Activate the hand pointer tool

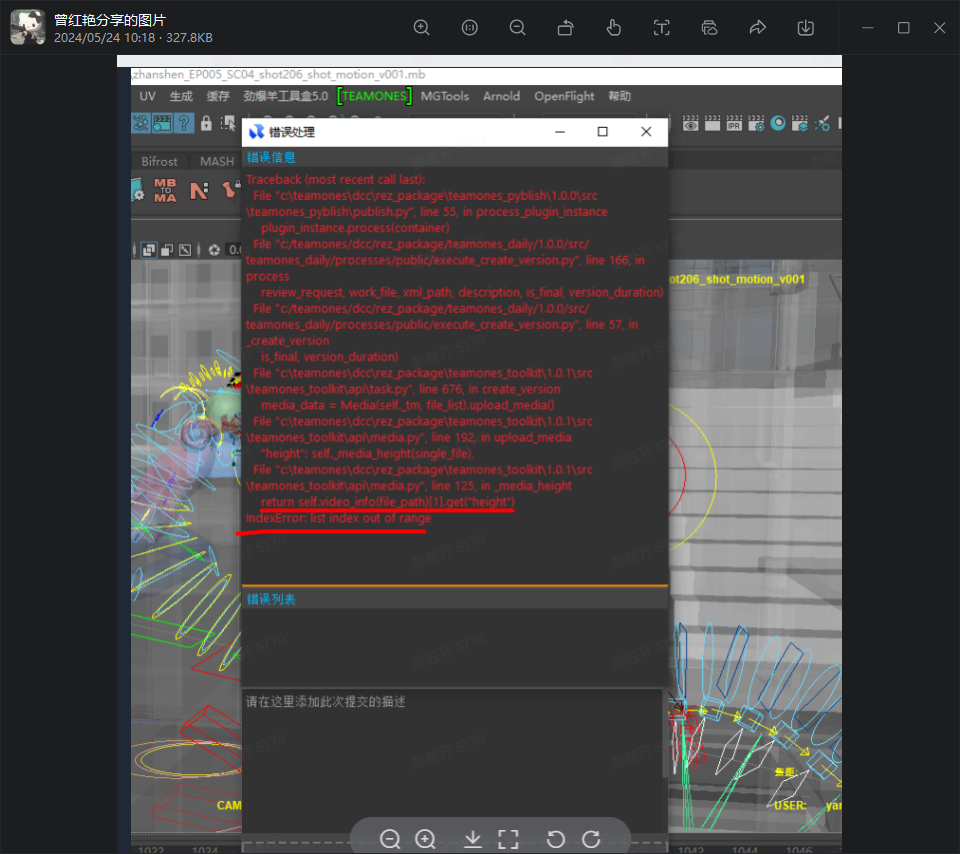(x=613, y=28)
